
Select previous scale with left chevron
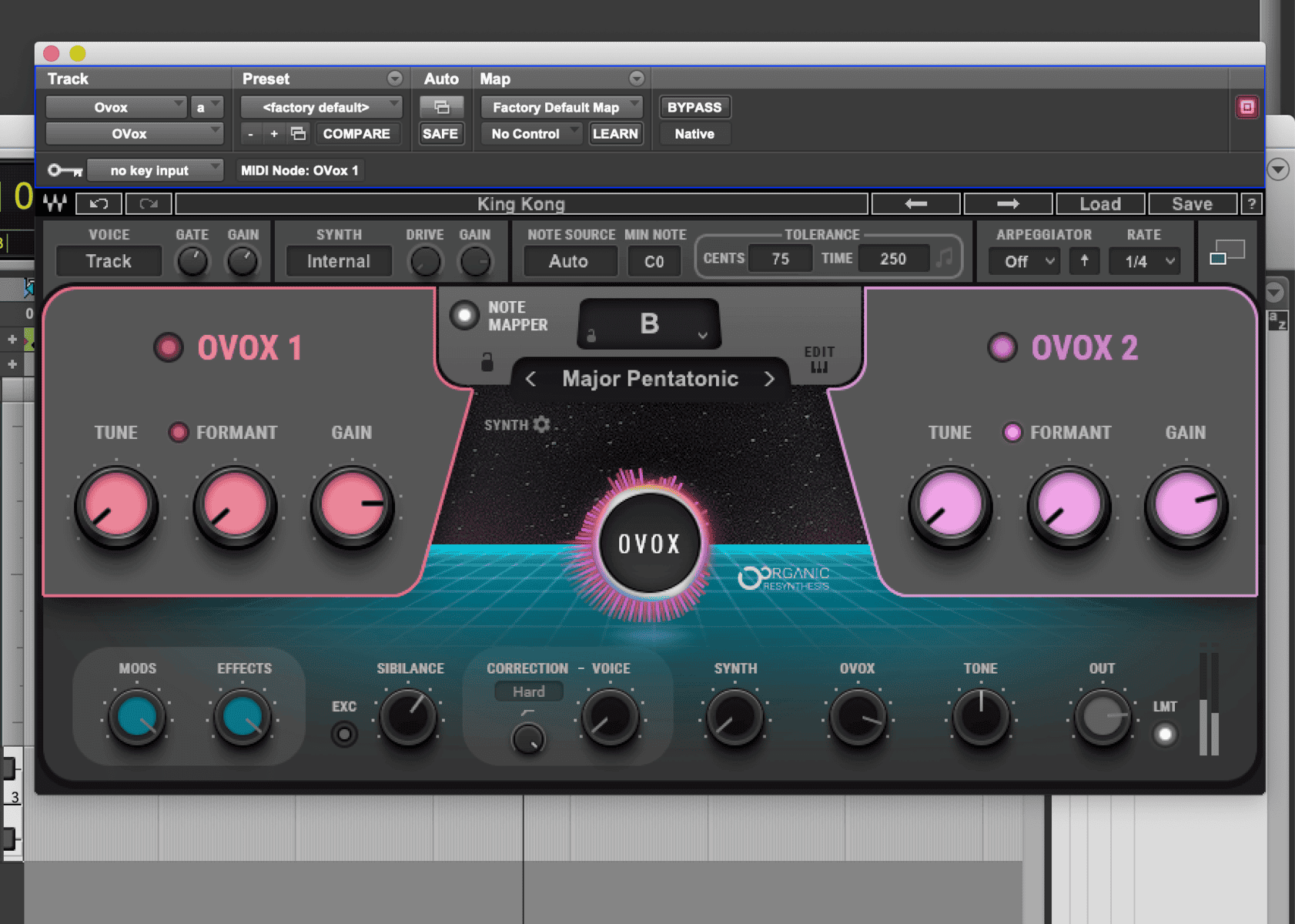530,379
